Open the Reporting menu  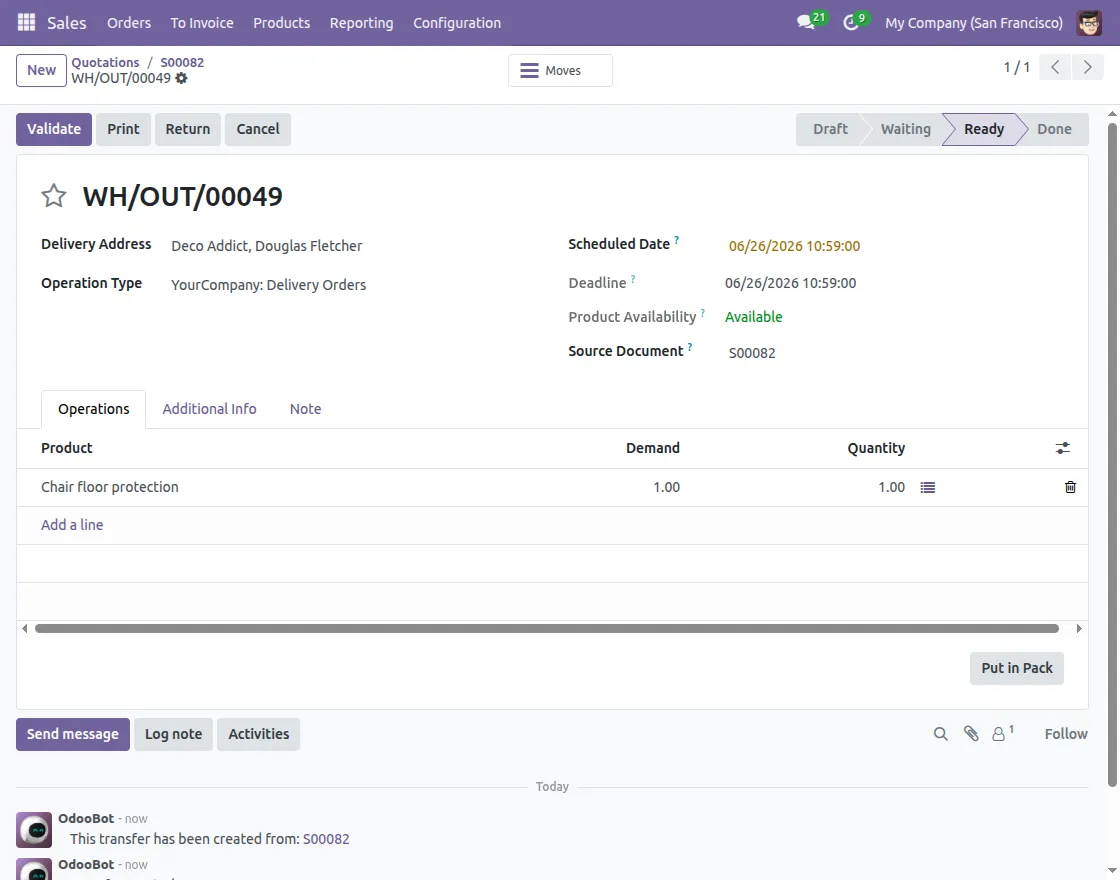click(361, 23)
